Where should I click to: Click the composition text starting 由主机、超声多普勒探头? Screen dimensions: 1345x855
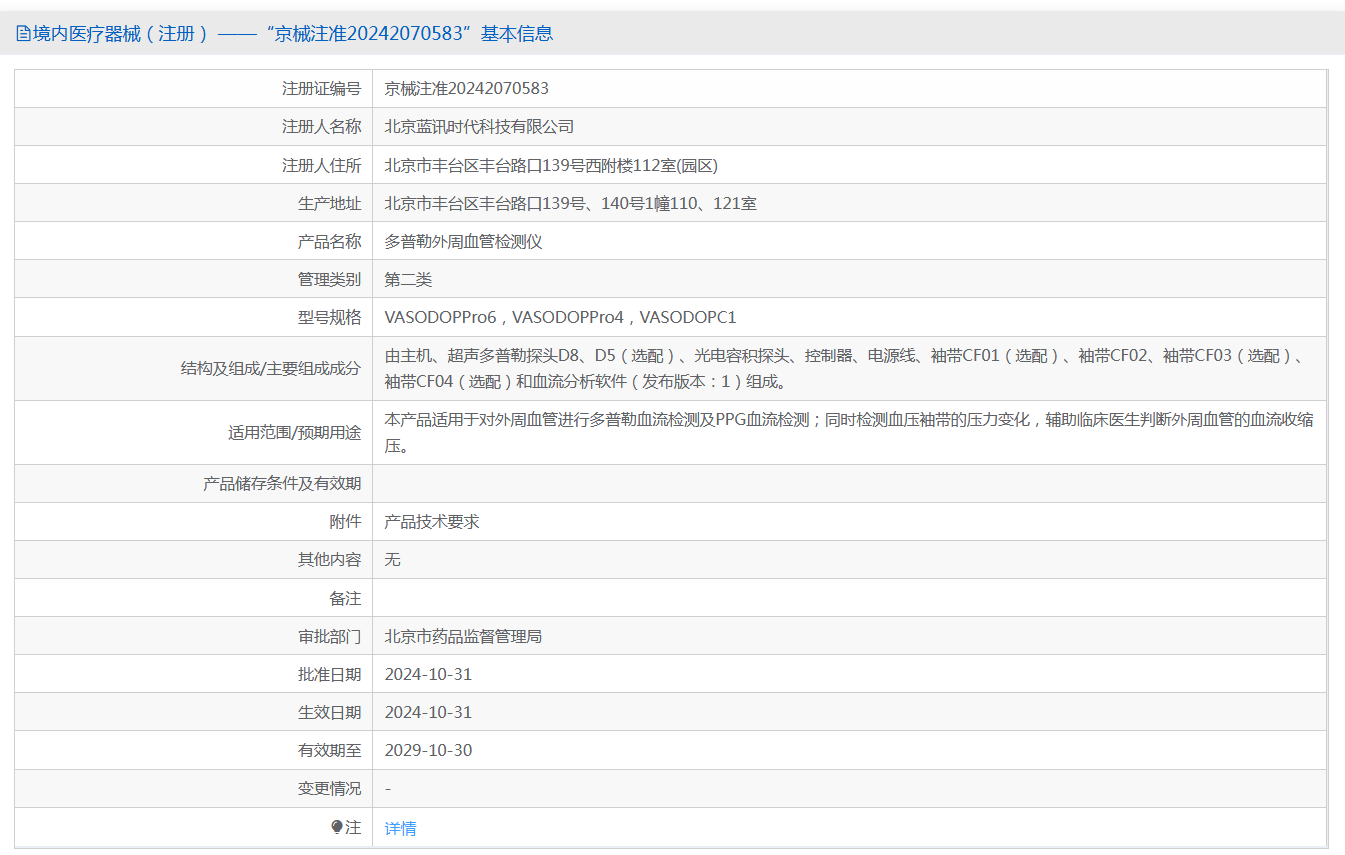tap(845, 368)
